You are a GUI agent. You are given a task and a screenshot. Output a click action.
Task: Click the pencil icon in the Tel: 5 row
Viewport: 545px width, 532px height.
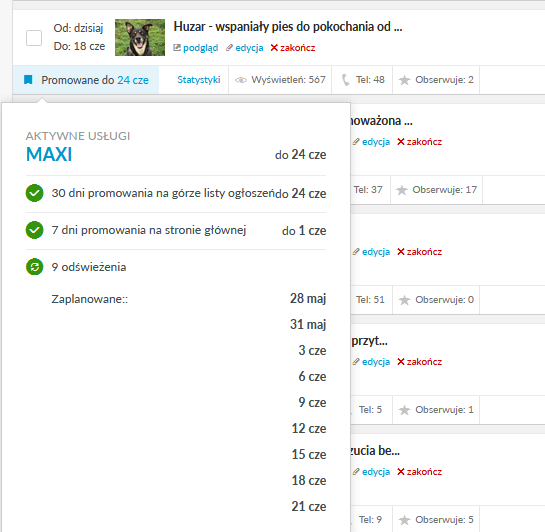pyautogui.click(x=356, y=362)
